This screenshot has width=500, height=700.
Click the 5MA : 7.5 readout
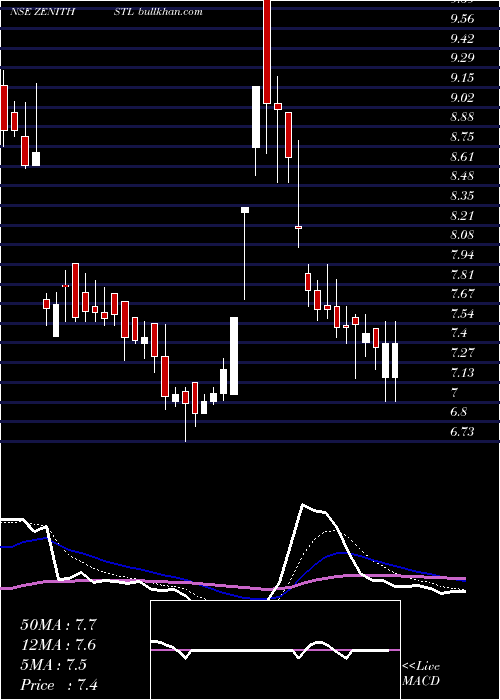(x=54, y=665)
